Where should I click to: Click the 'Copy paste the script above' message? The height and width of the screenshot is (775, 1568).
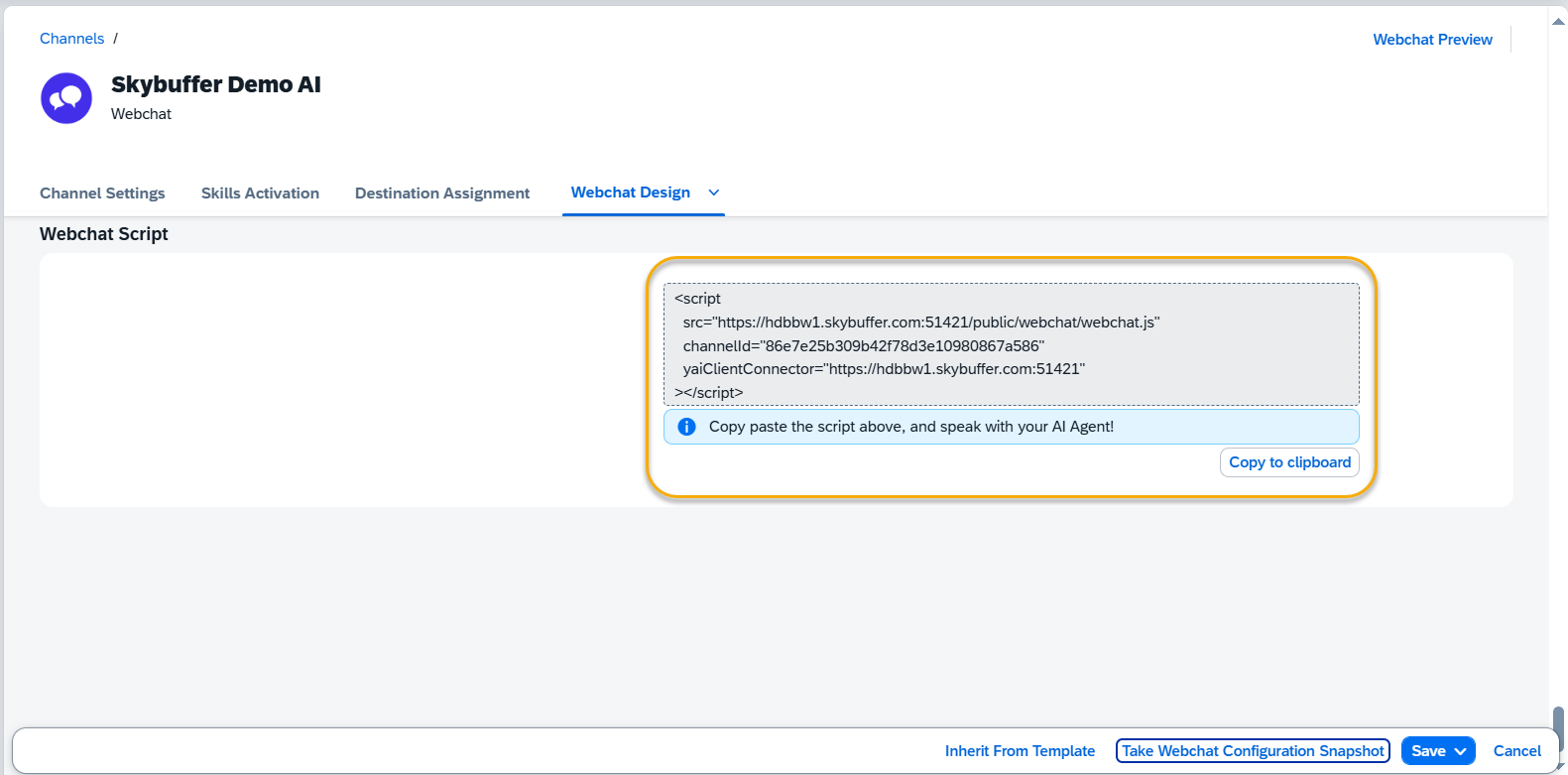(x=911, y=427)
